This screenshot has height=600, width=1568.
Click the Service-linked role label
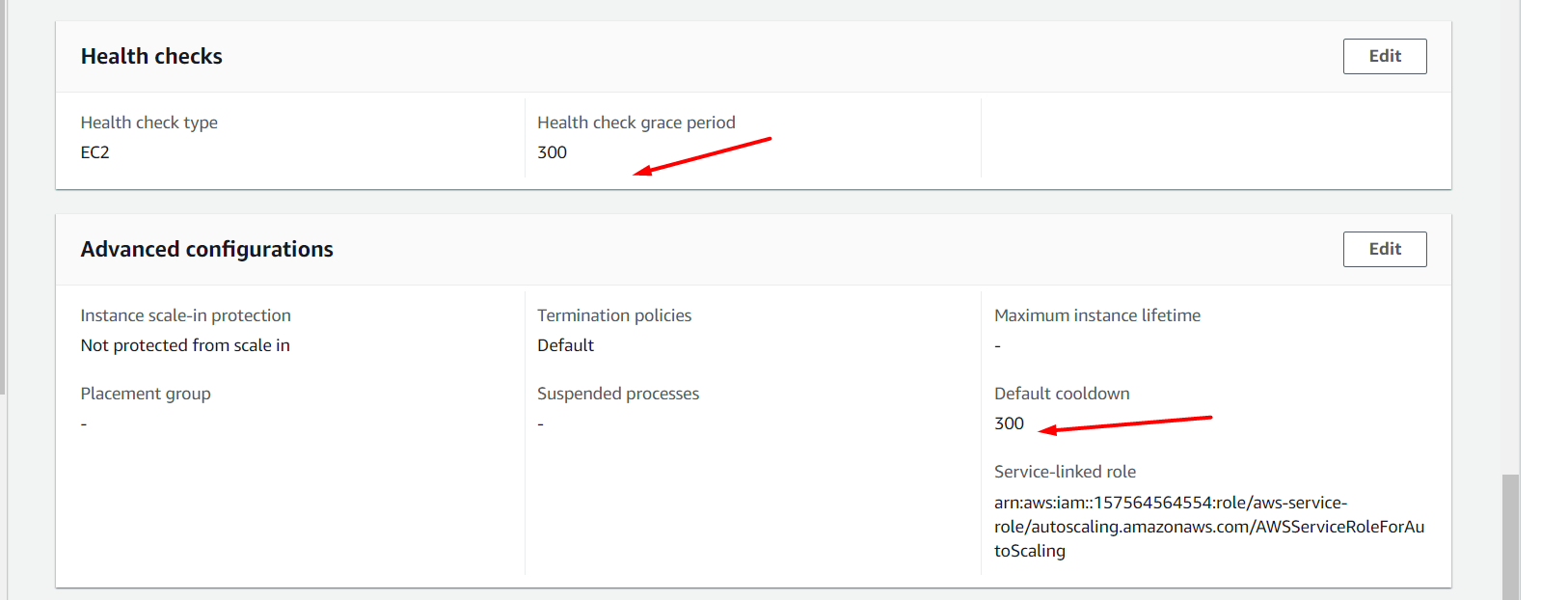(x=1065, y=471)
